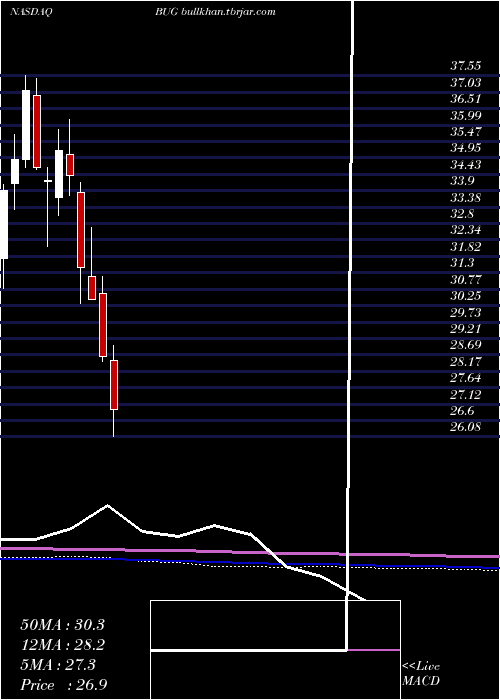The width and height of the screenshot is (500, 700).
Task: Click the <<Live MACD label
Action: pos(421,674)
